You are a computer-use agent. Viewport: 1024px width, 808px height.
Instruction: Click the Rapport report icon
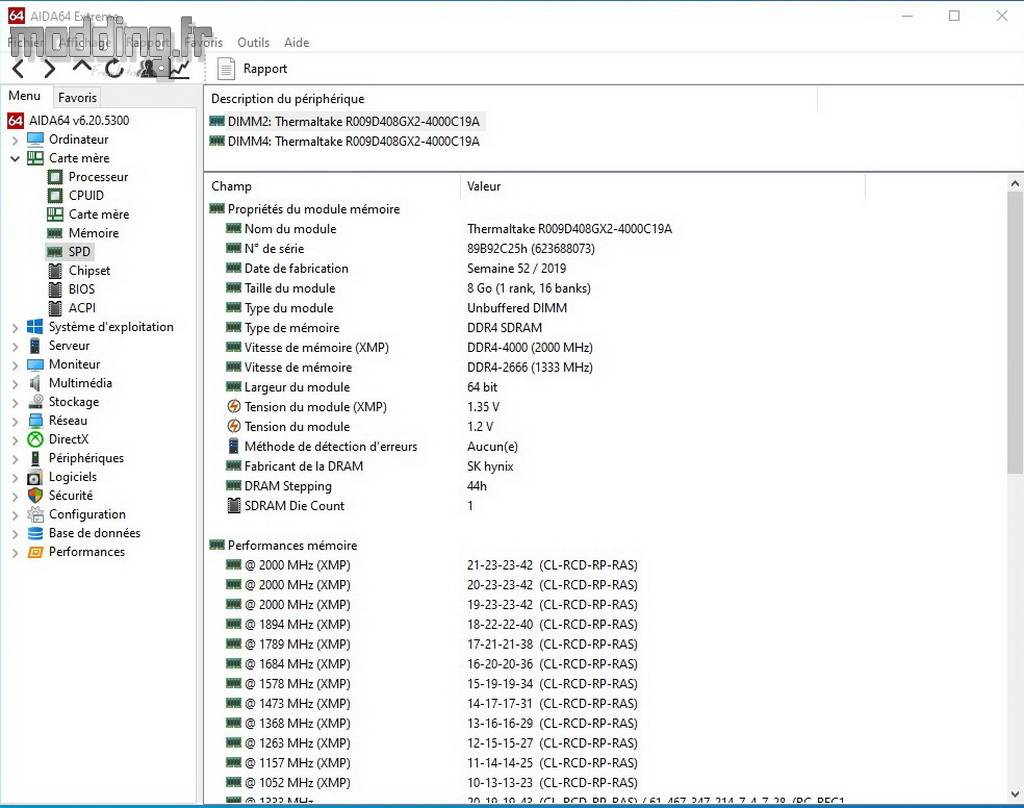[x=226, y=69]
